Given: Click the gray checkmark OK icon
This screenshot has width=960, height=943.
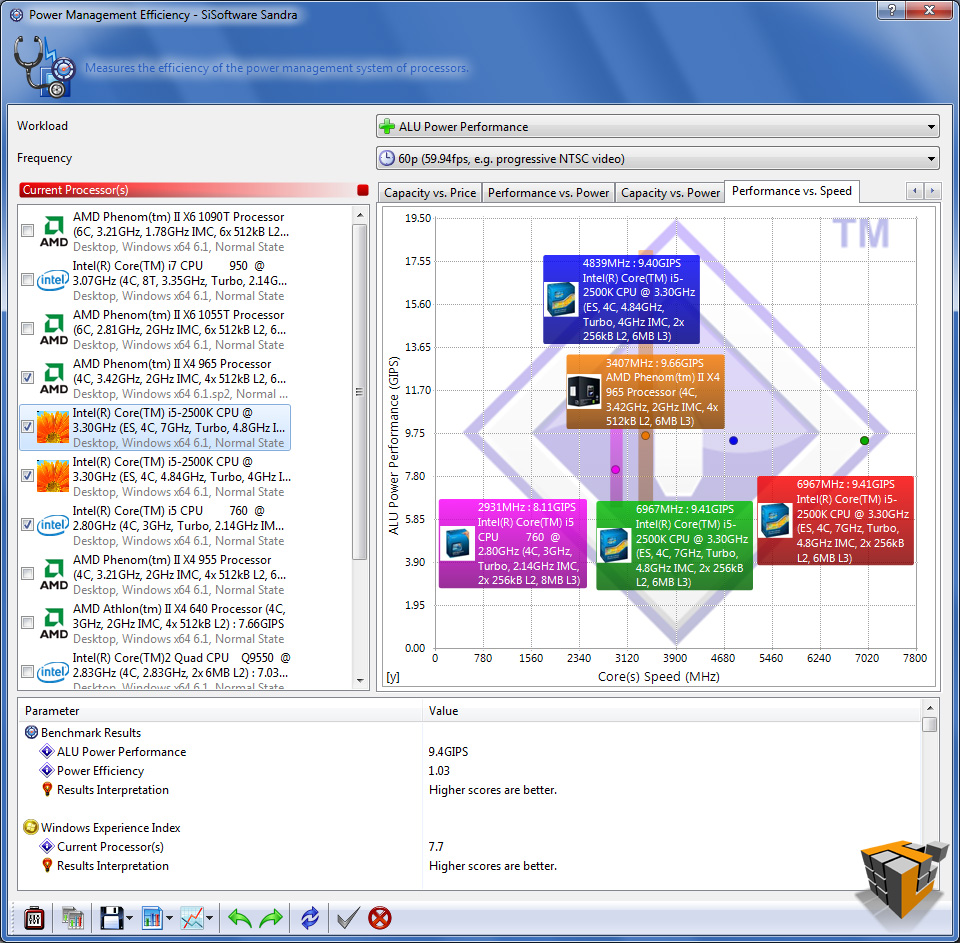Looking at the screenshot, I should [x=348, y=918].
